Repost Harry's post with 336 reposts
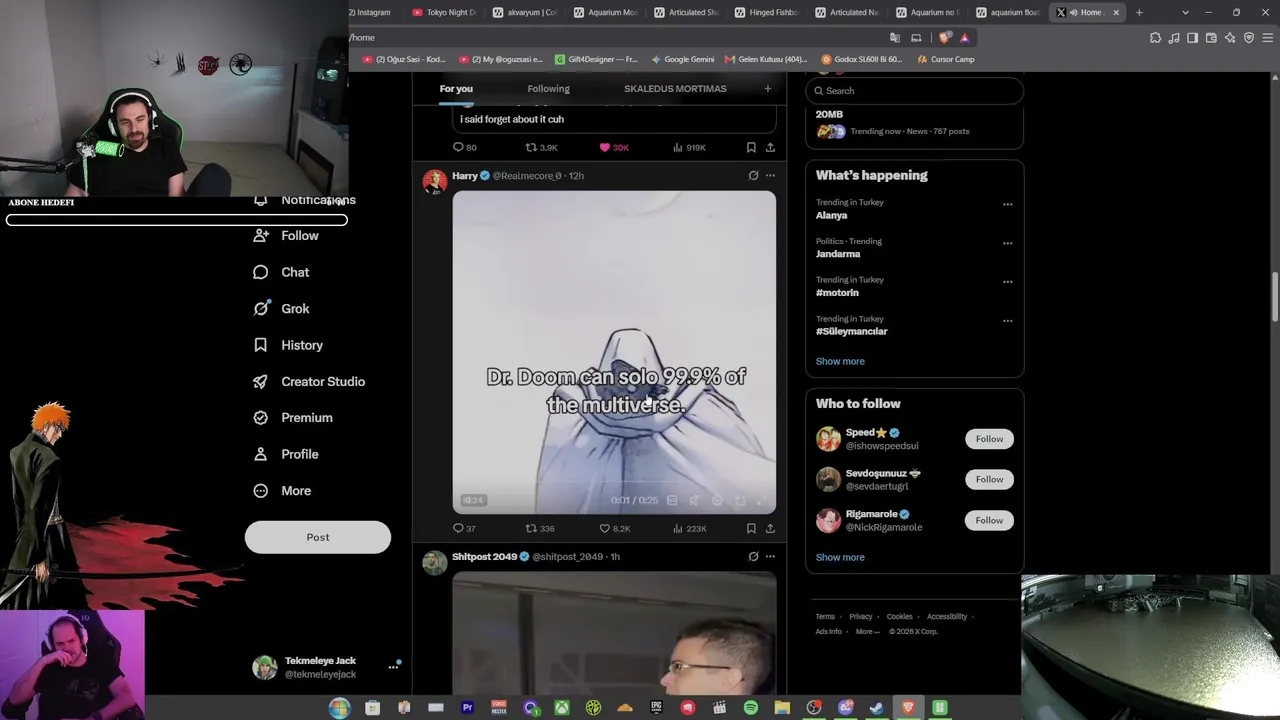The width and height of the screenshot is (1280, 720). coord(540,528)
